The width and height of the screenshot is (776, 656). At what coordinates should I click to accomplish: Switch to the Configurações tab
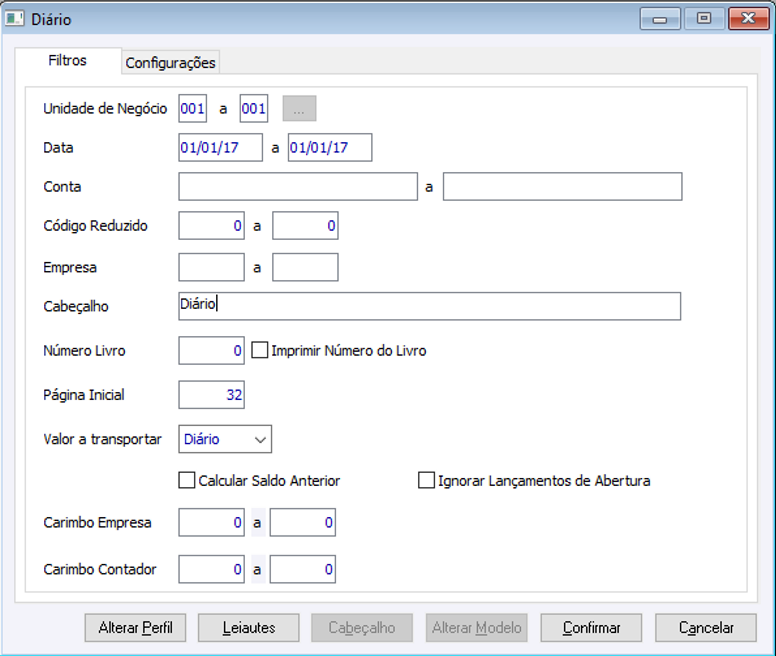pyautogui.click(x=170, y=63)
